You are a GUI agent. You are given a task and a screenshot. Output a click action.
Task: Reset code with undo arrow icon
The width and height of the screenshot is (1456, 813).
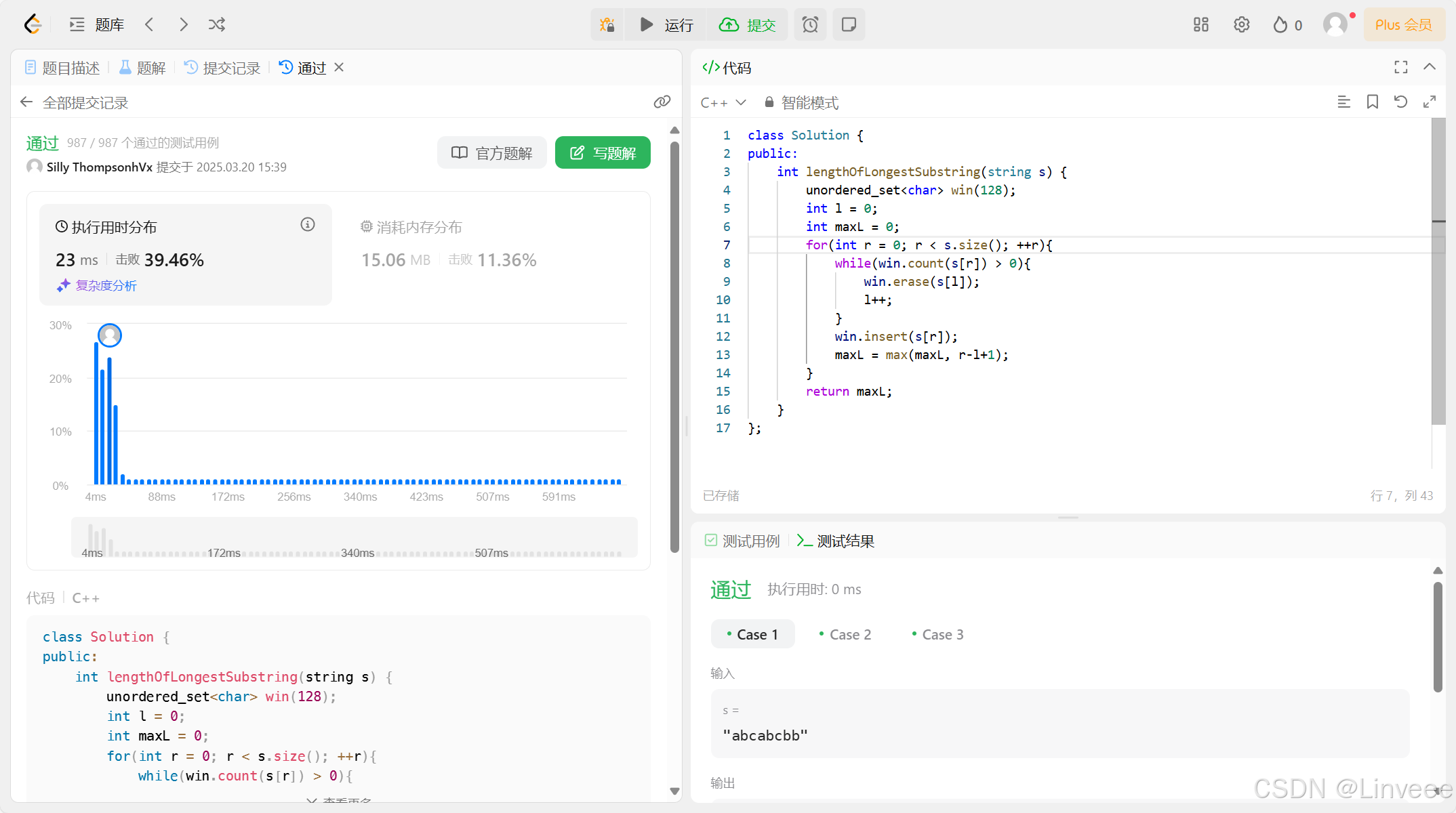[x=1401, y=102]
